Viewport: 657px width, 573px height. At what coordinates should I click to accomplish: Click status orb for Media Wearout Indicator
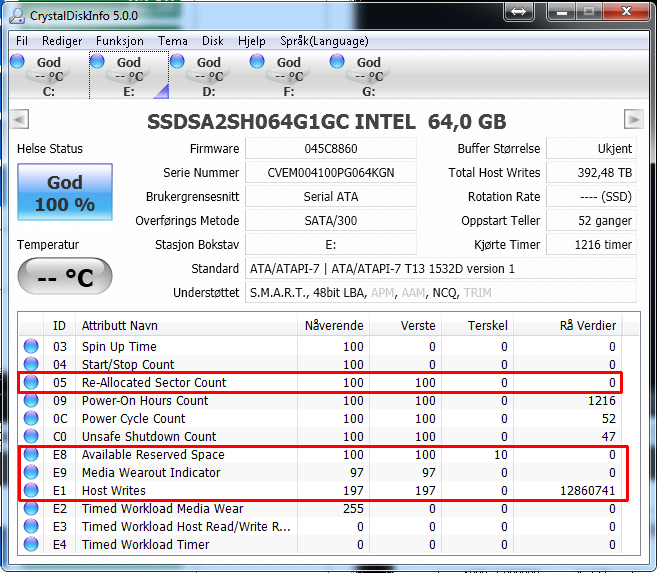coord(31,472)
